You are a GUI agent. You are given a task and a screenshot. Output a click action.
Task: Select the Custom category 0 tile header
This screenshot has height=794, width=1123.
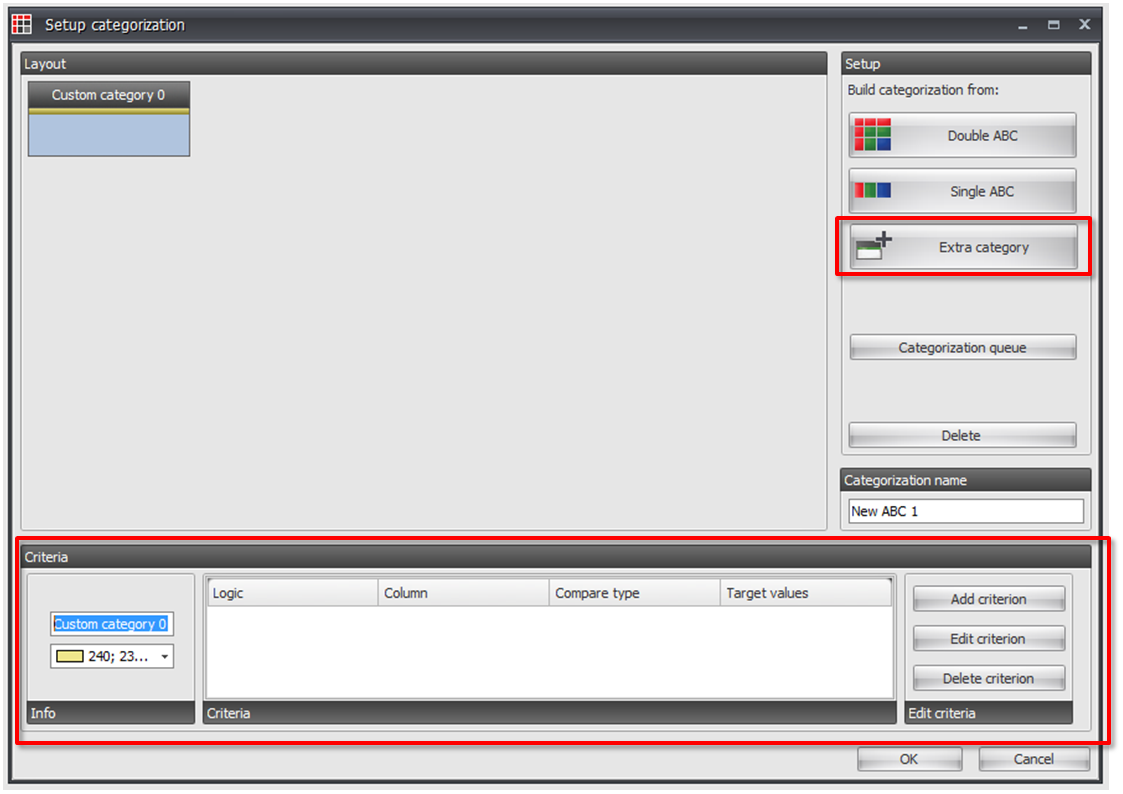tap(109, 95)
